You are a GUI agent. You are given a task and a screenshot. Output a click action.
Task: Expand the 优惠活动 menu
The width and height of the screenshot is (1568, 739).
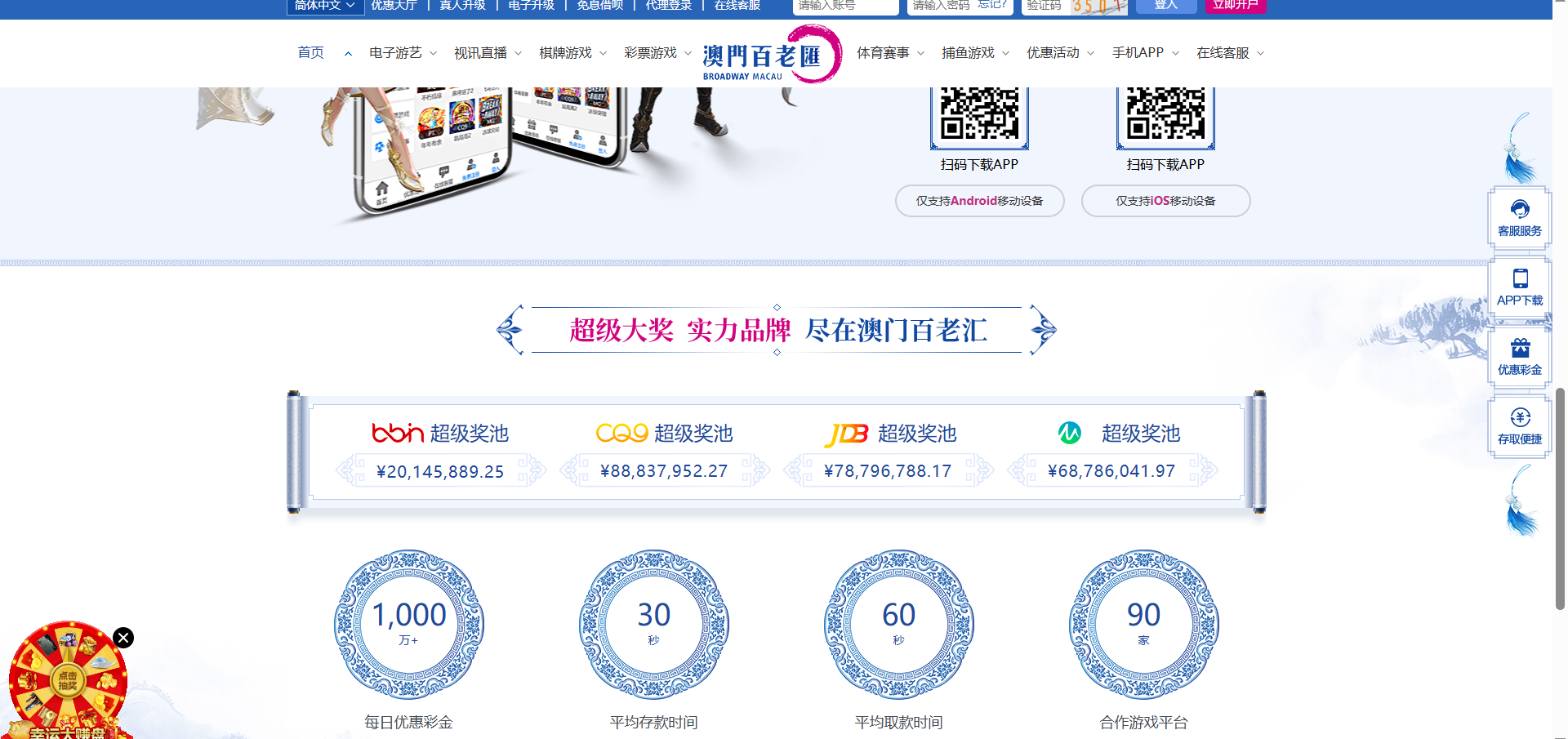click(1060, 53)
